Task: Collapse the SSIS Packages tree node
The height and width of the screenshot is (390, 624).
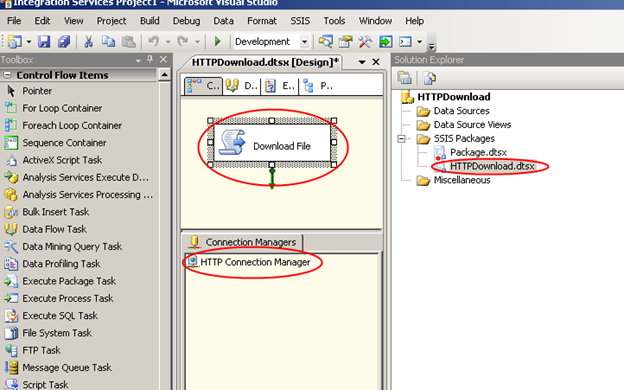Action: coord(402,138)
